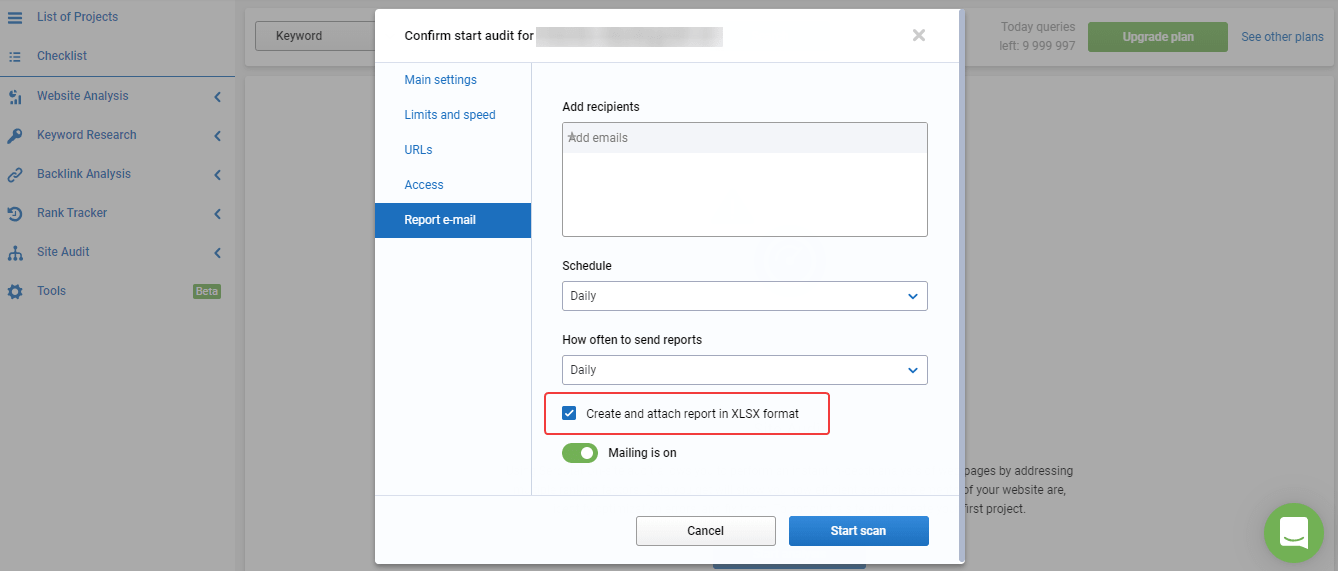
Task: Close the Confirm start audit dialog
Action: pyautogui.click(x=919, y=36)
